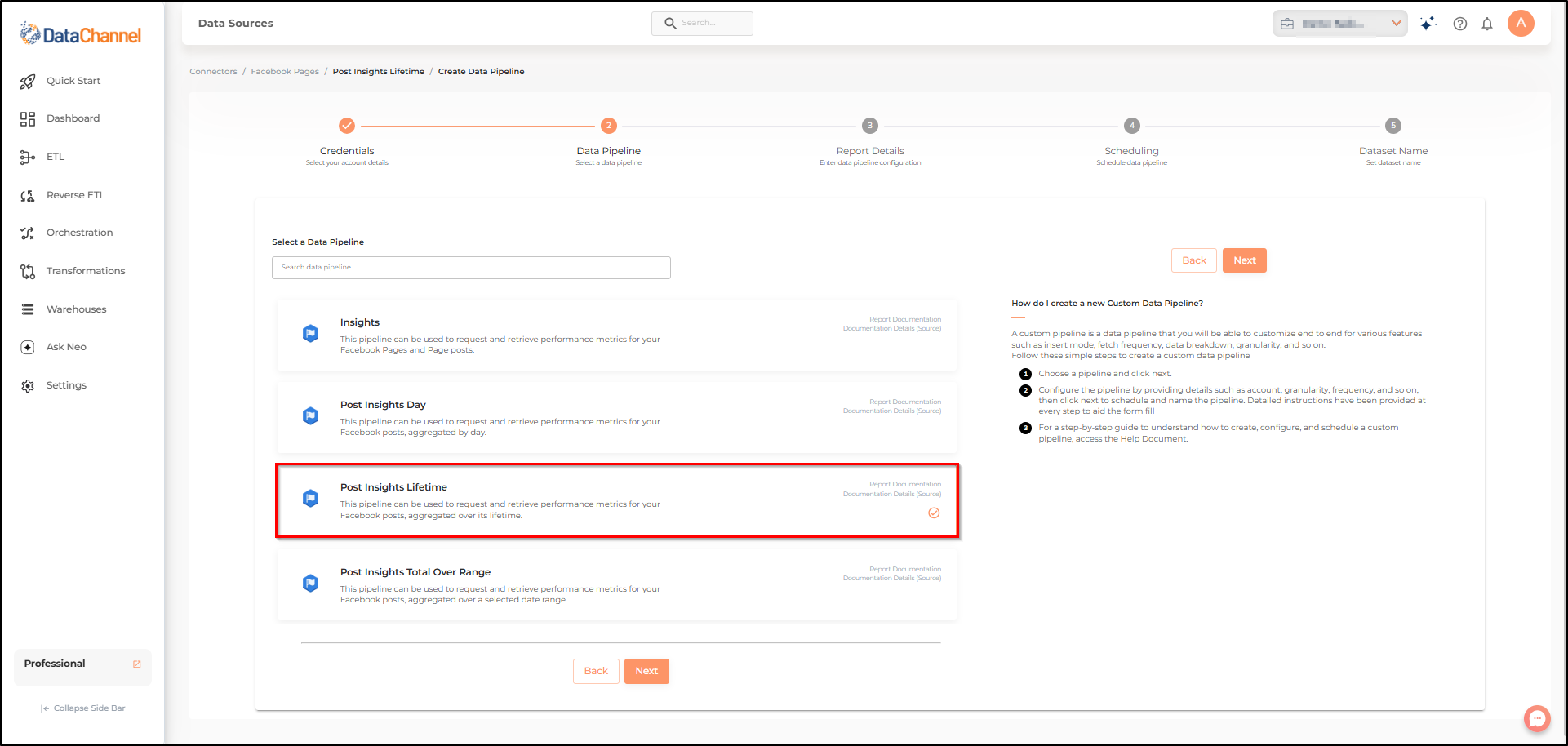Select the Post Insights Lifetime title
This screenshot has width=1568, height=746.
click(x=393, y=487)
